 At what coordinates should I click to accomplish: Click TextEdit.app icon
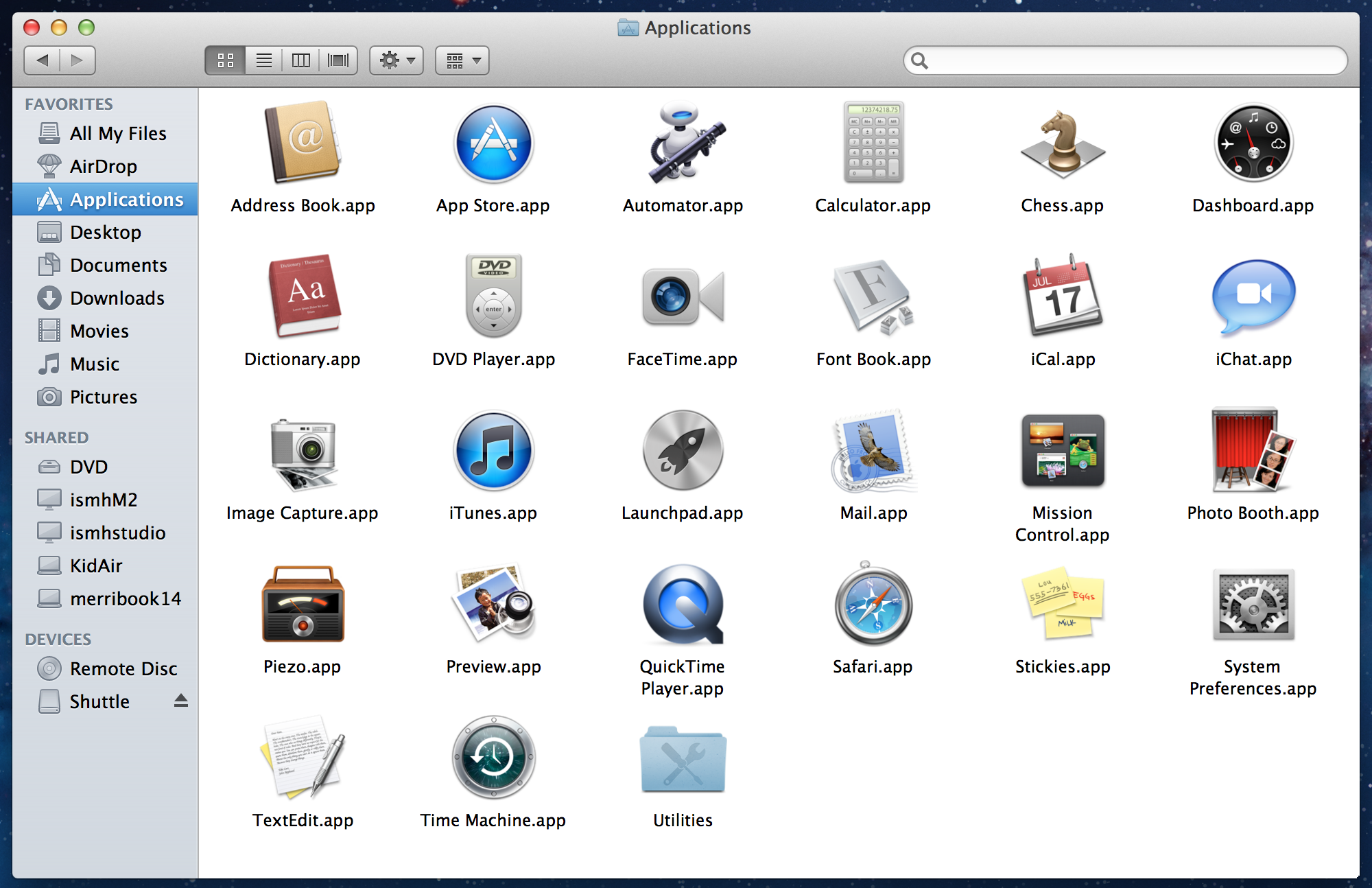click(303, 758)
